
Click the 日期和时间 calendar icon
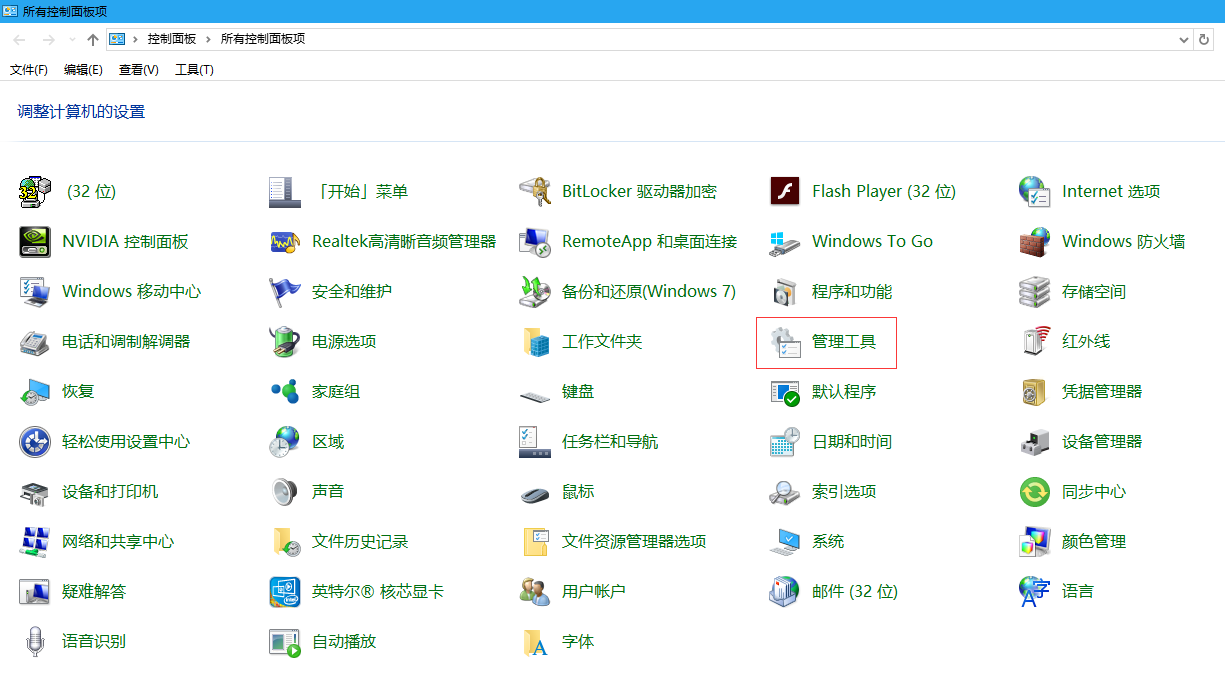point(785,441)
